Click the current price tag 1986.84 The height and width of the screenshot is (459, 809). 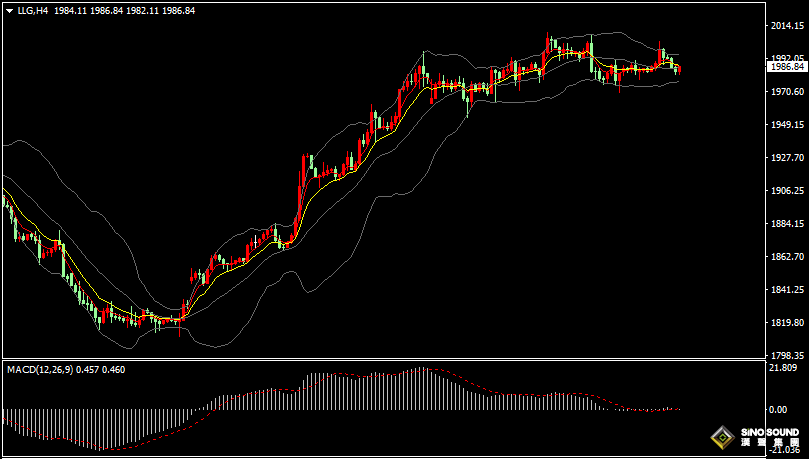(x=786, y=67)
